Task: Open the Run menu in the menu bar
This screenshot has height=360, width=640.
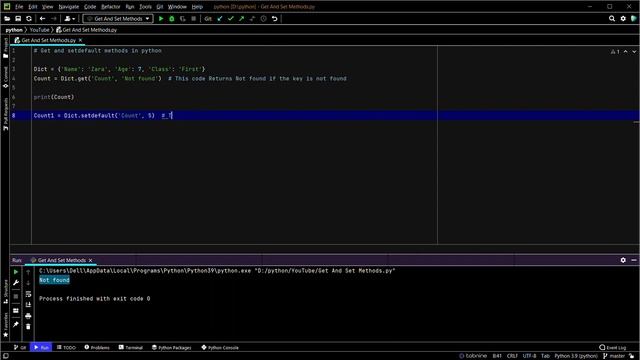Action: click(x=130, y=7)
